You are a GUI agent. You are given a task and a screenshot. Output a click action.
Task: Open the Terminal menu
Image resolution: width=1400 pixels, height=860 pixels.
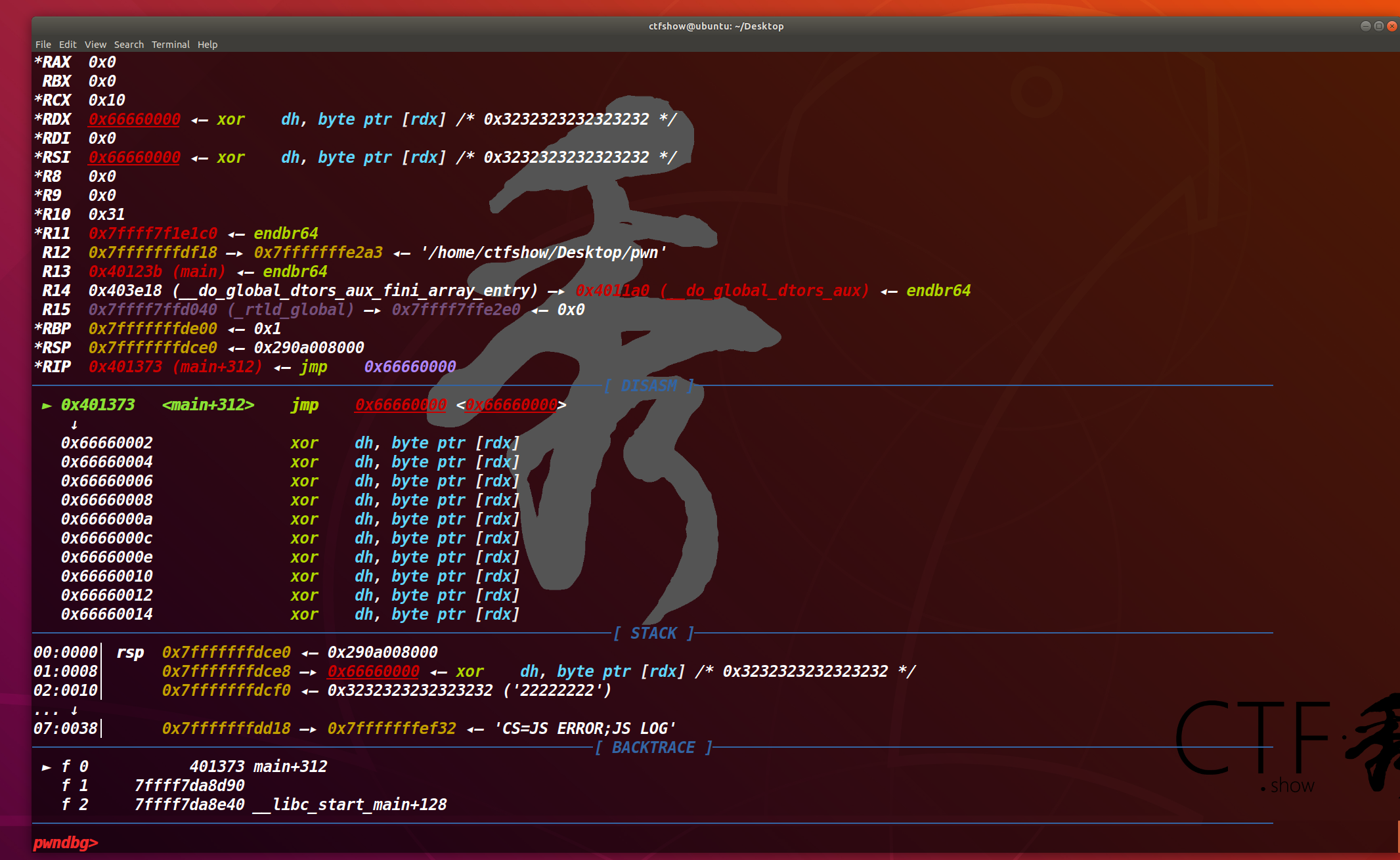tap(171, 44)
